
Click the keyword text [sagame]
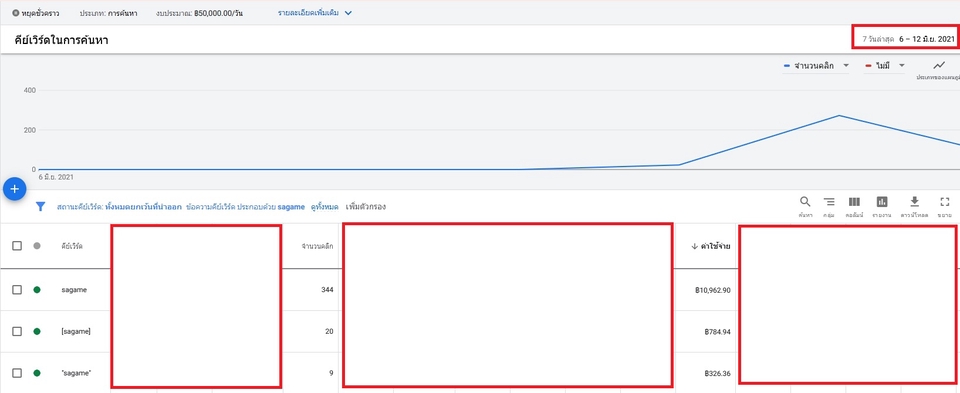pyautogui.click(x=76, y=331)
